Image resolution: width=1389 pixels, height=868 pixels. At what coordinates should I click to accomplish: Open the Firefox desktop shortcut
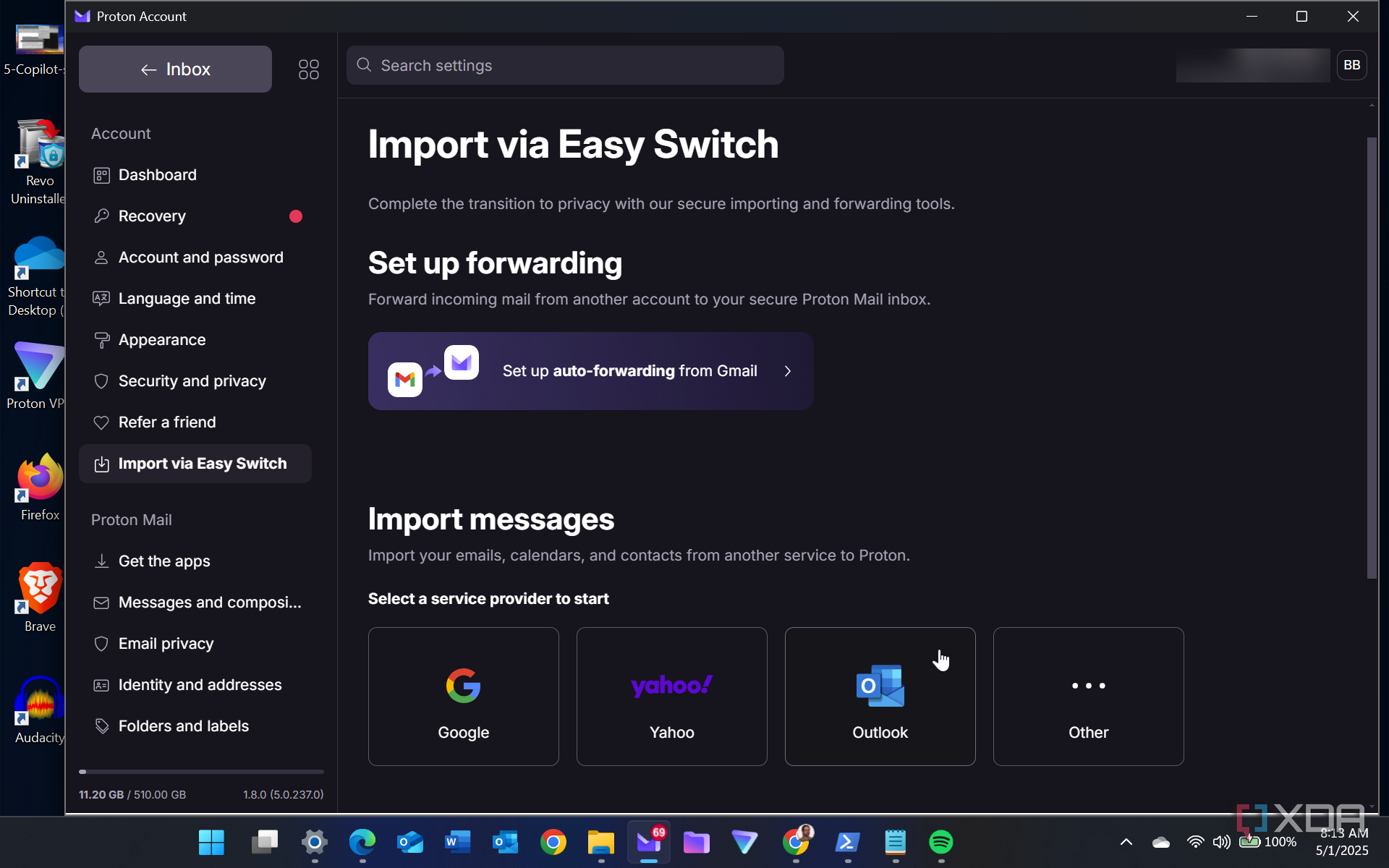pos(40,486)
